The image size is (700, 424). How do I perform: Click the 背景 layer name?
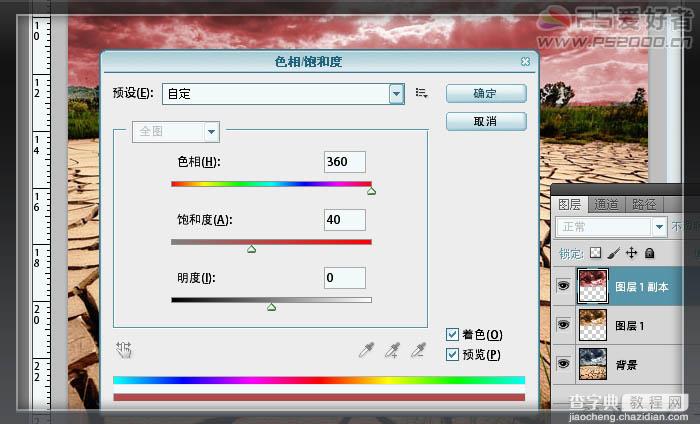[626, 365]
